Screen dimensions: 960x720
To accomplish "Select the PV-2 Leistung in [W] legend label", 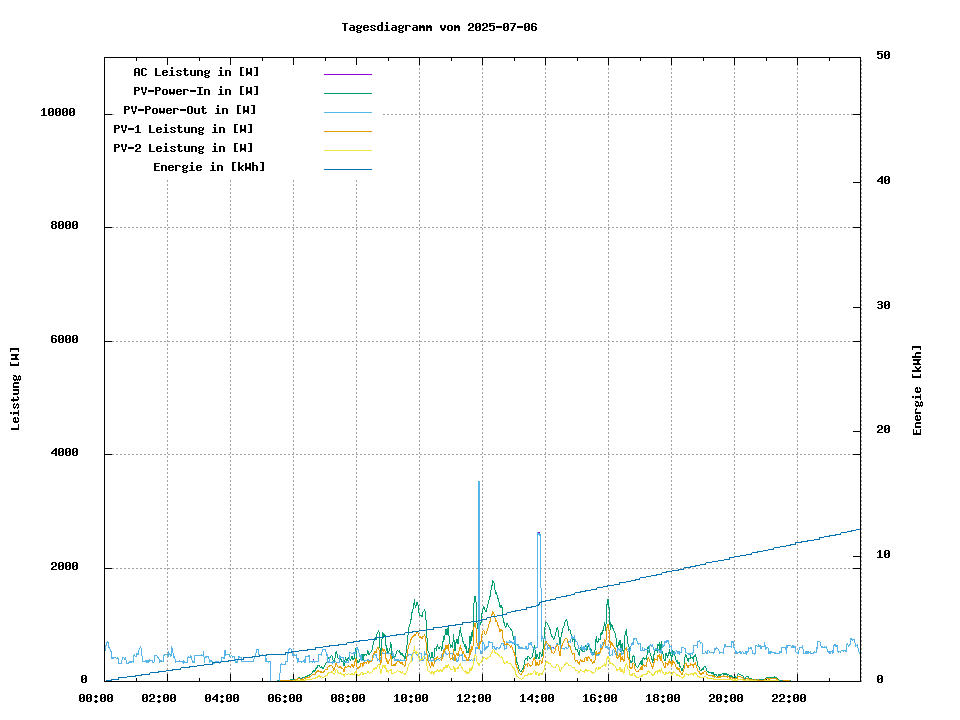I will tap(183, 148).
